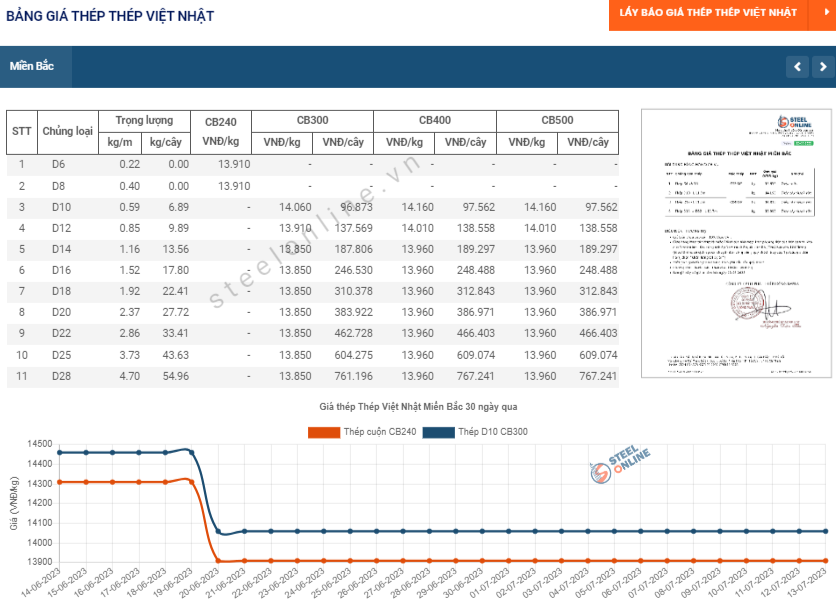The image size is (836, 604).
Task: Click the 761.196 value in D28 row
Action: [x=353, y=376]
